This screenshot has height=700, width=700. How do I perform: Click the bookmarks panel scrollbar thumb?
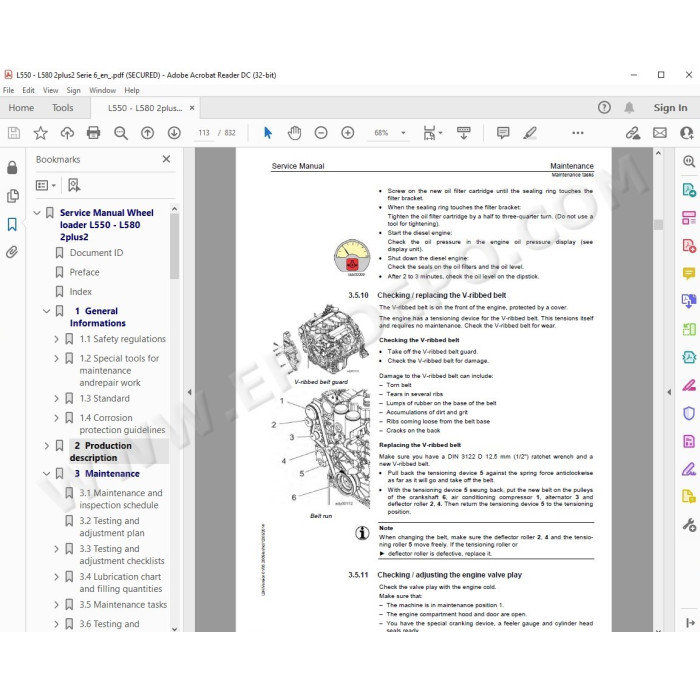(x=175, y=246)
